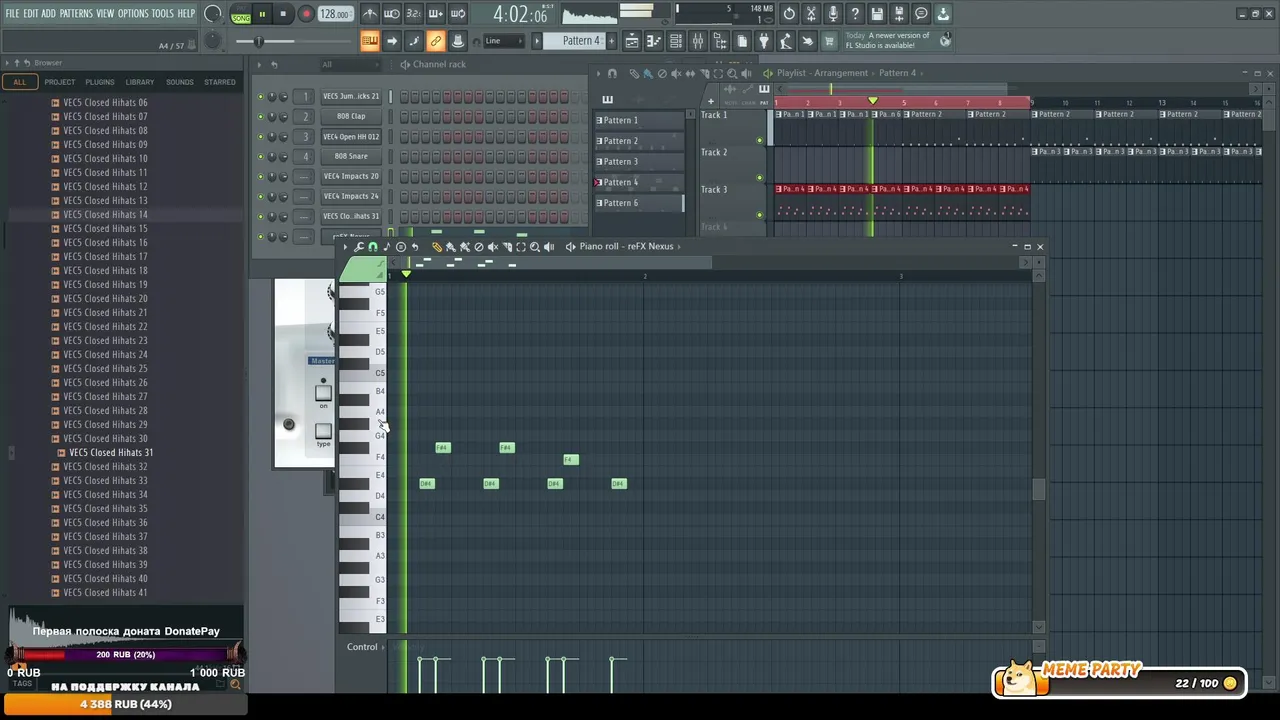Image resolution: width=1280 pixels, height=720 pixels.
Task: Toggle the Piano roll magnet snap icon
Action: click(x=373, y=247)
